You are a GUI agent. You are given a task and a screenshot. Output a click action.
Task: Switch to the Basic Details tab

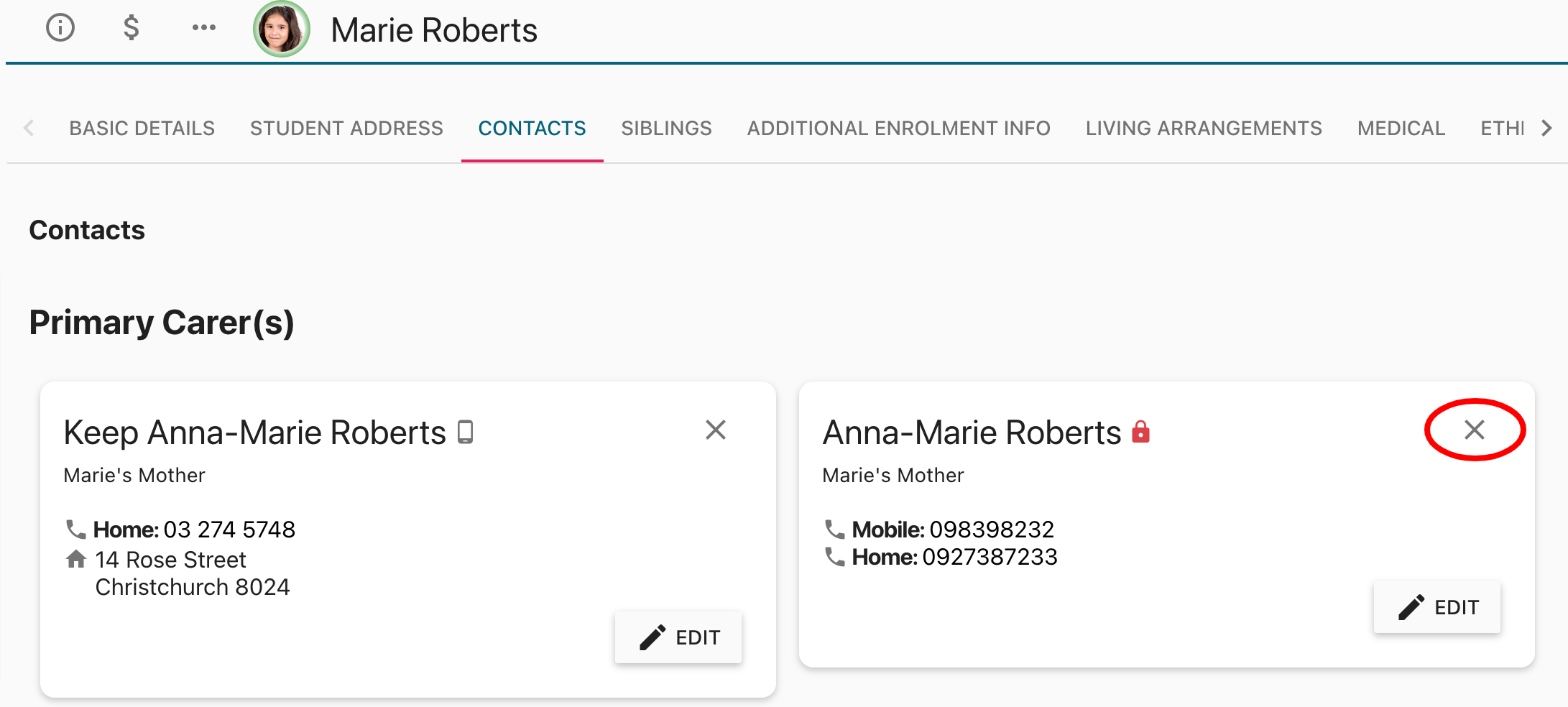tap(142, 128)
